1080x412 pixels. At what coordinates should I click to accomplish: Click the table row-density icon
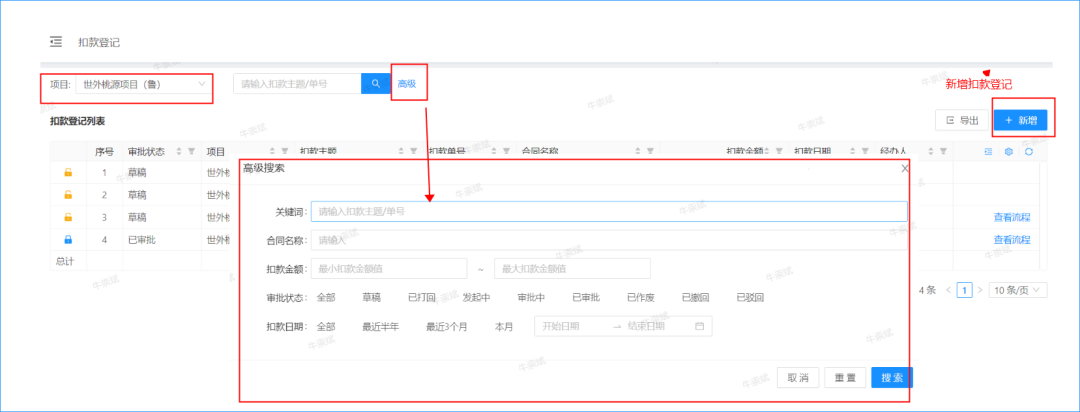[x=987, y=152]
